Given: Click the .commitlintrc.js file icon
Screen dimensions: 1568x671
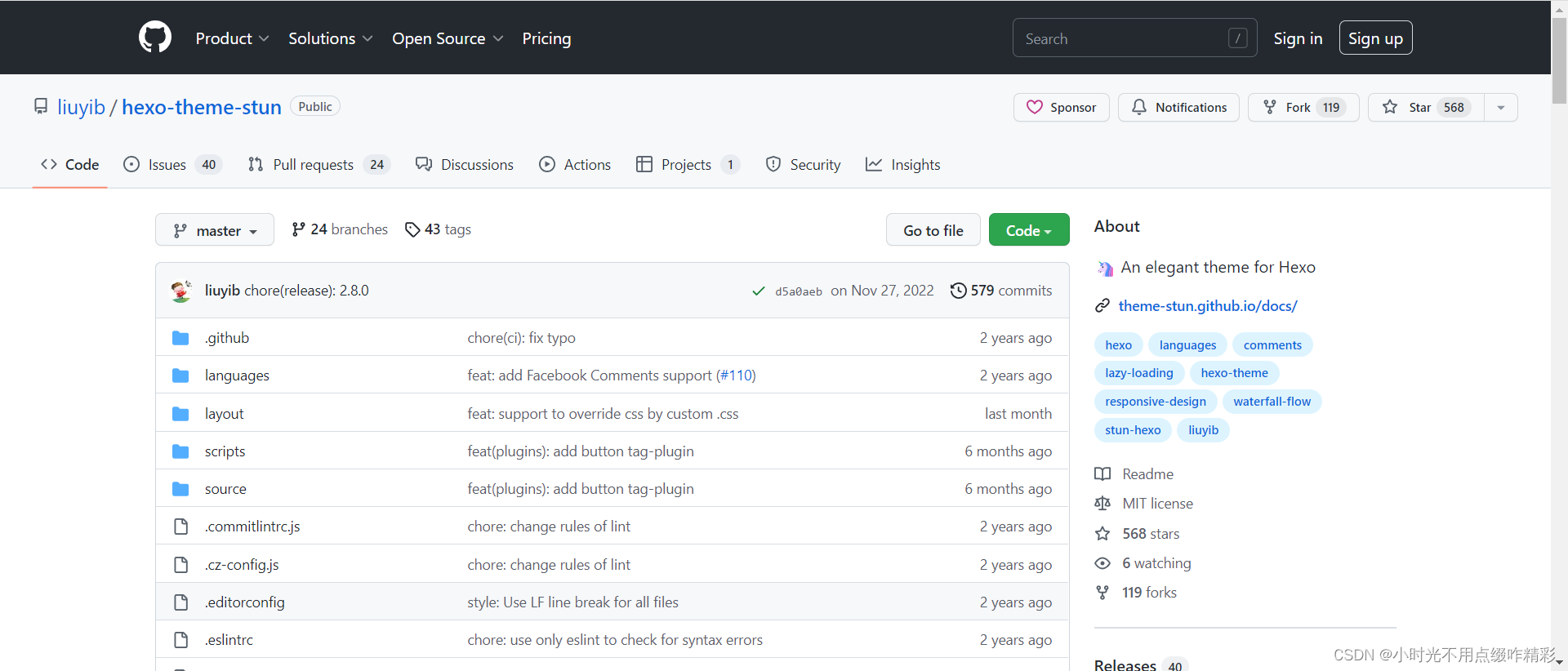Looking at the screenshot, I should click(181, 527).
